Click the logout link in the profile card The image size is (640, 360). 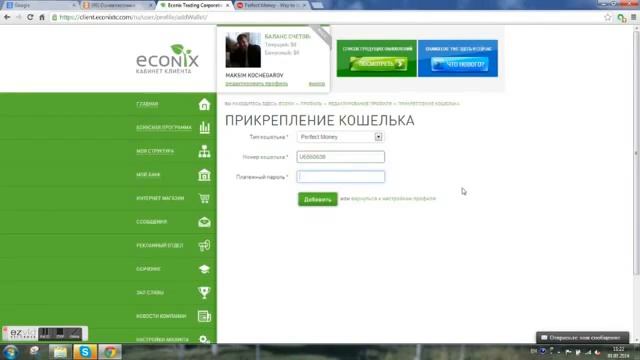click(317, 84)
